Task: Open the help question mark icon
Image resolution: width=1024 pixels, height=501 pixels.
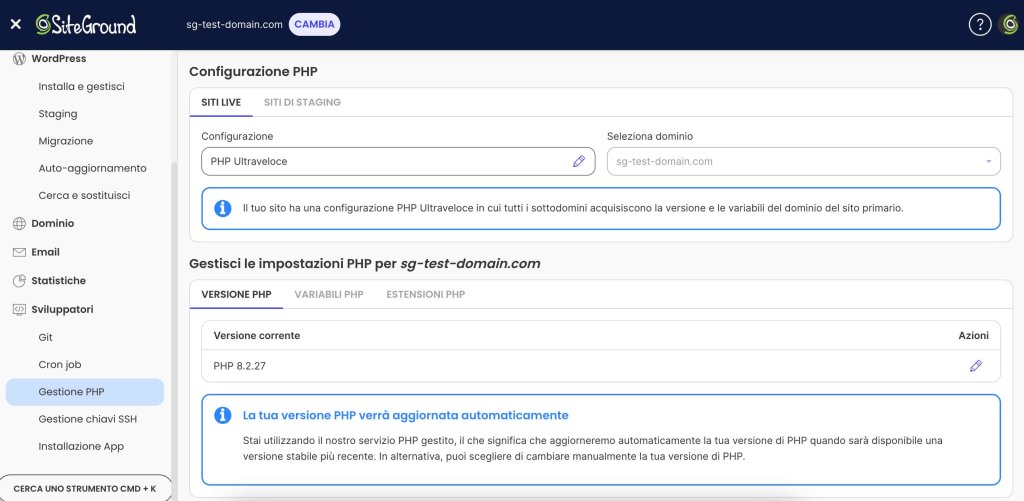Action: (980, 25)
